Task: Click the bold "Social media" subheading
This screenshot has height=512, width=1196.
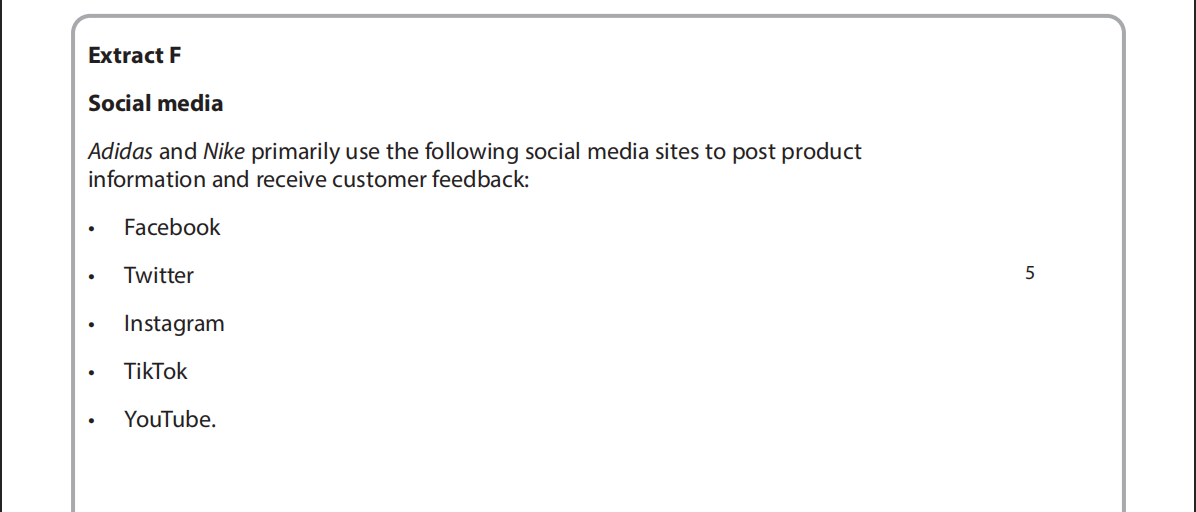Action: tap(155, 104)
